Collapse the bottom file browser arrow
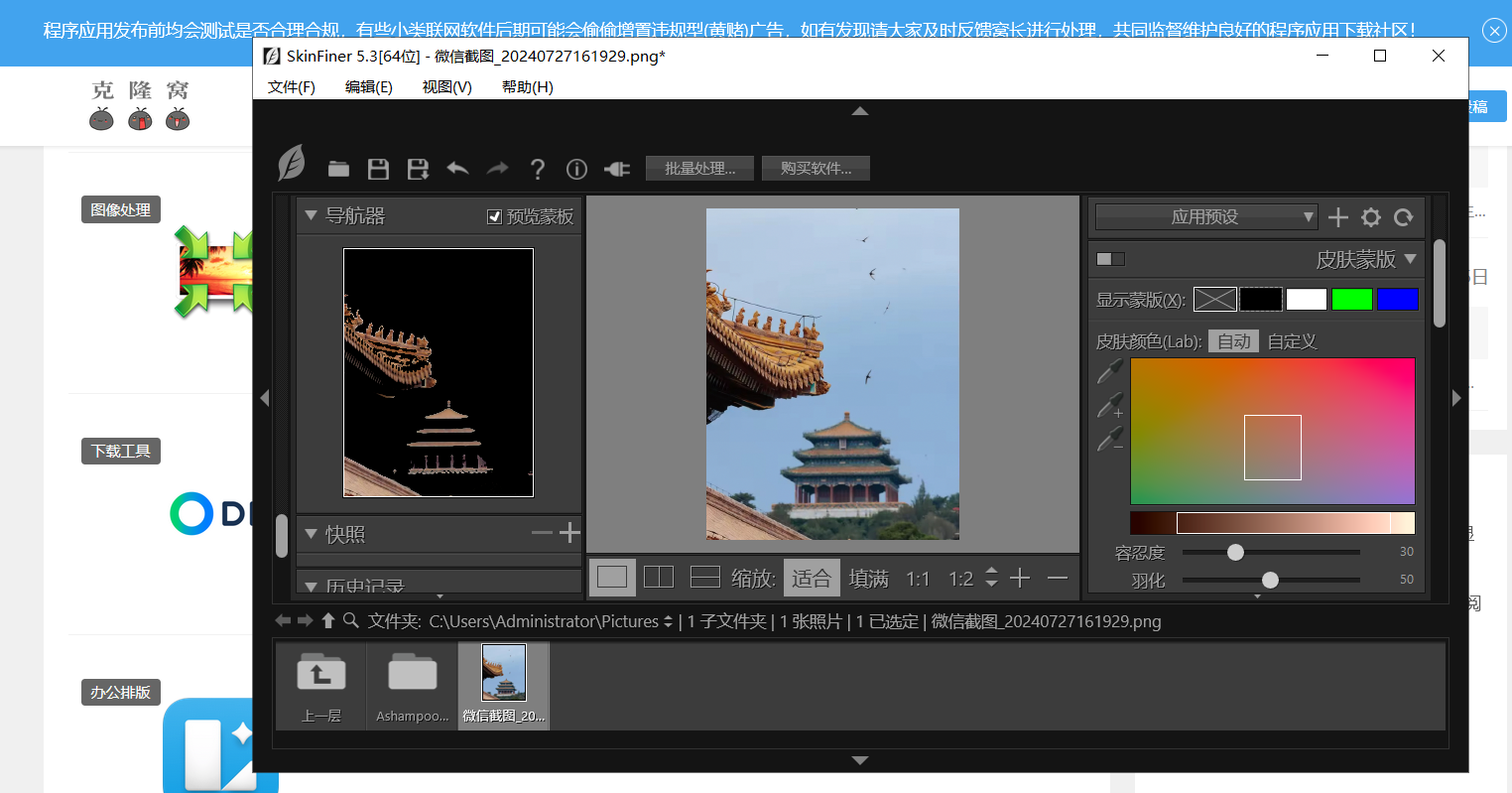This screenshot has width=1512, height=793. click(x=860, y=760)
